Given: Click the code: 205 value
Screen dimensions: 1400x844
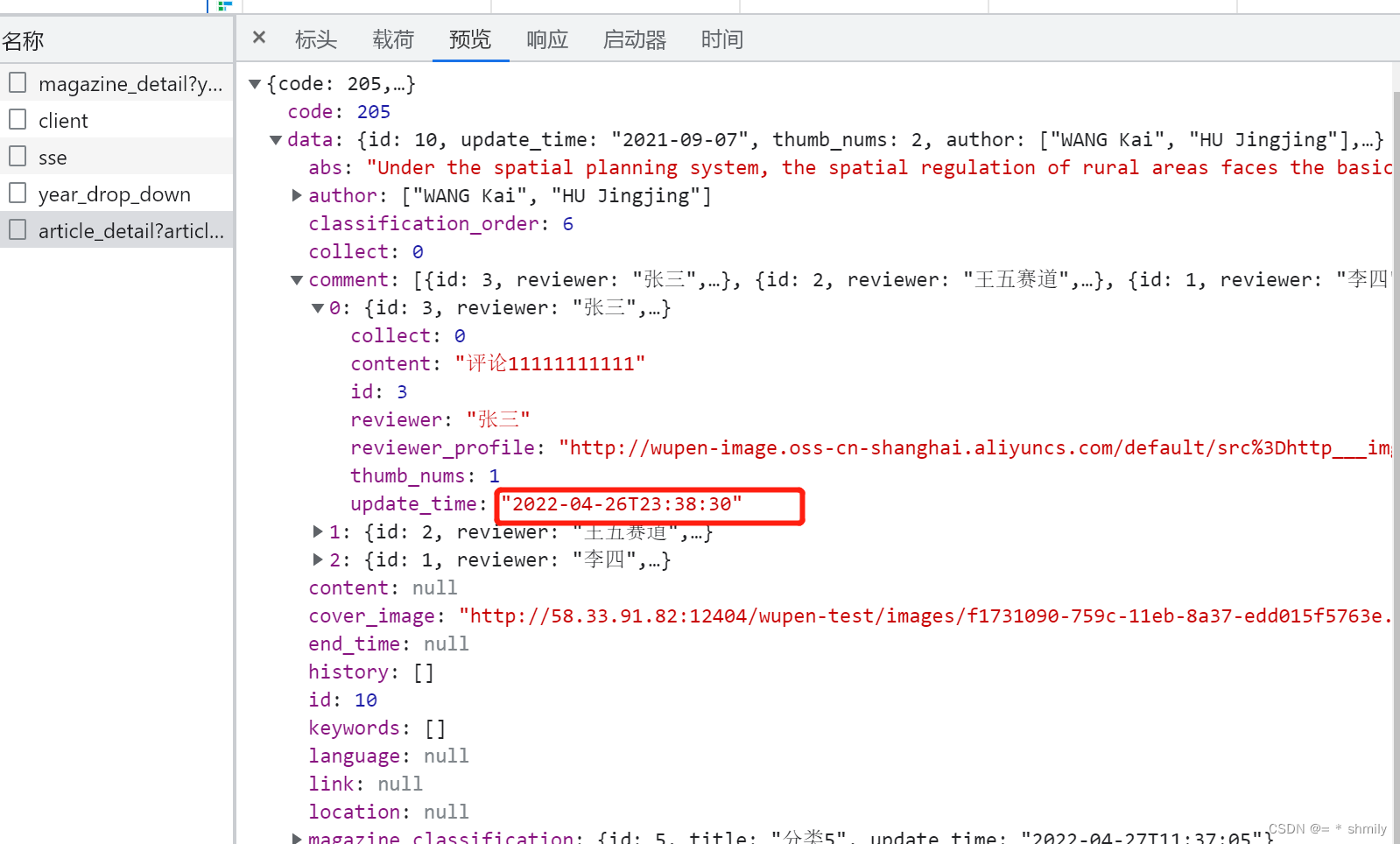Looking at the screenshot, I should click(x=374, y=112).
